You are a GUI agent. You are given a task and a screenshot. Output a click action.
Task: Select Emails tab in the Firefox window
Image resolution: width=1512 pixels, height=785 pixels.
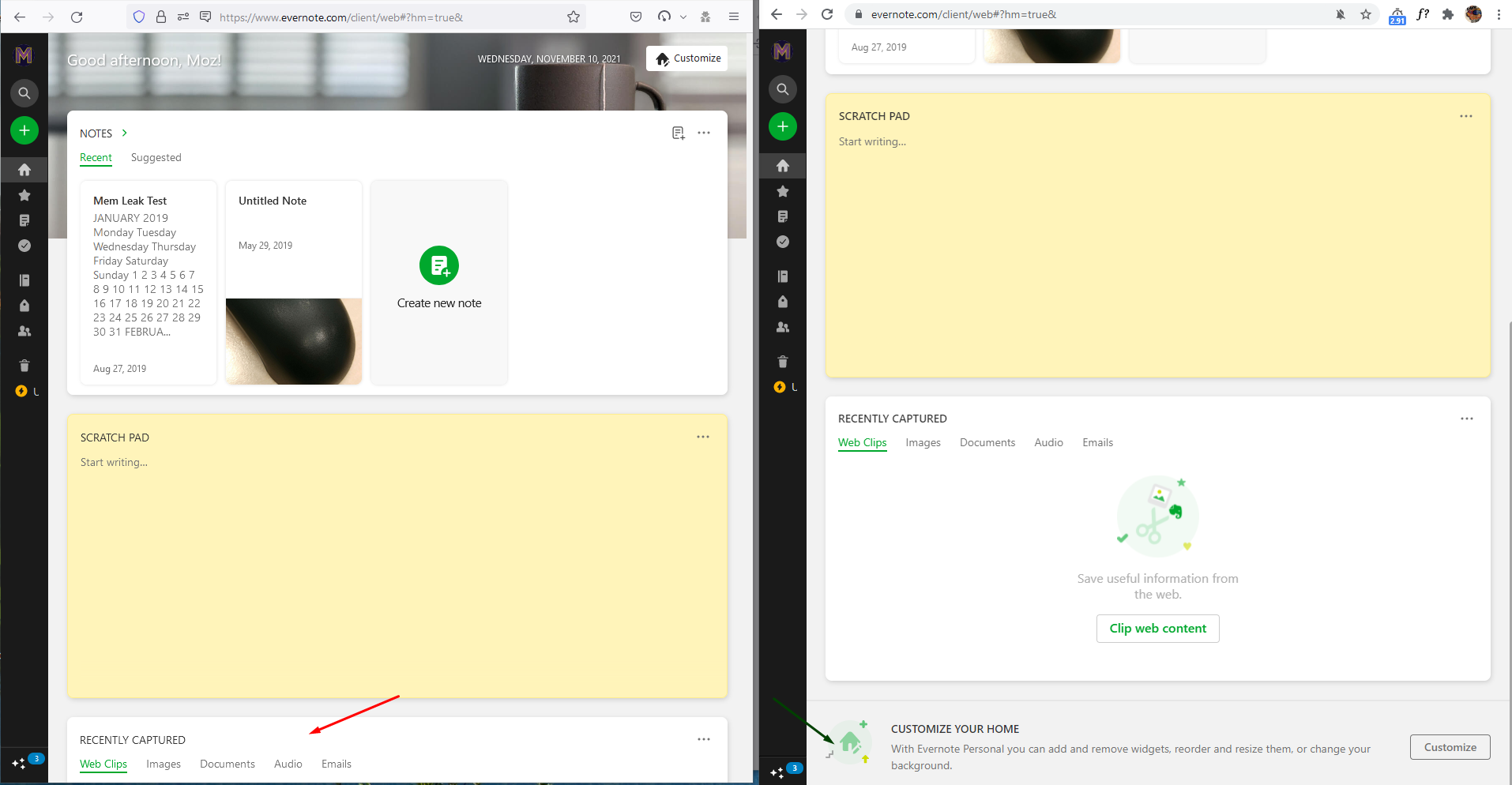coord(337,764)
